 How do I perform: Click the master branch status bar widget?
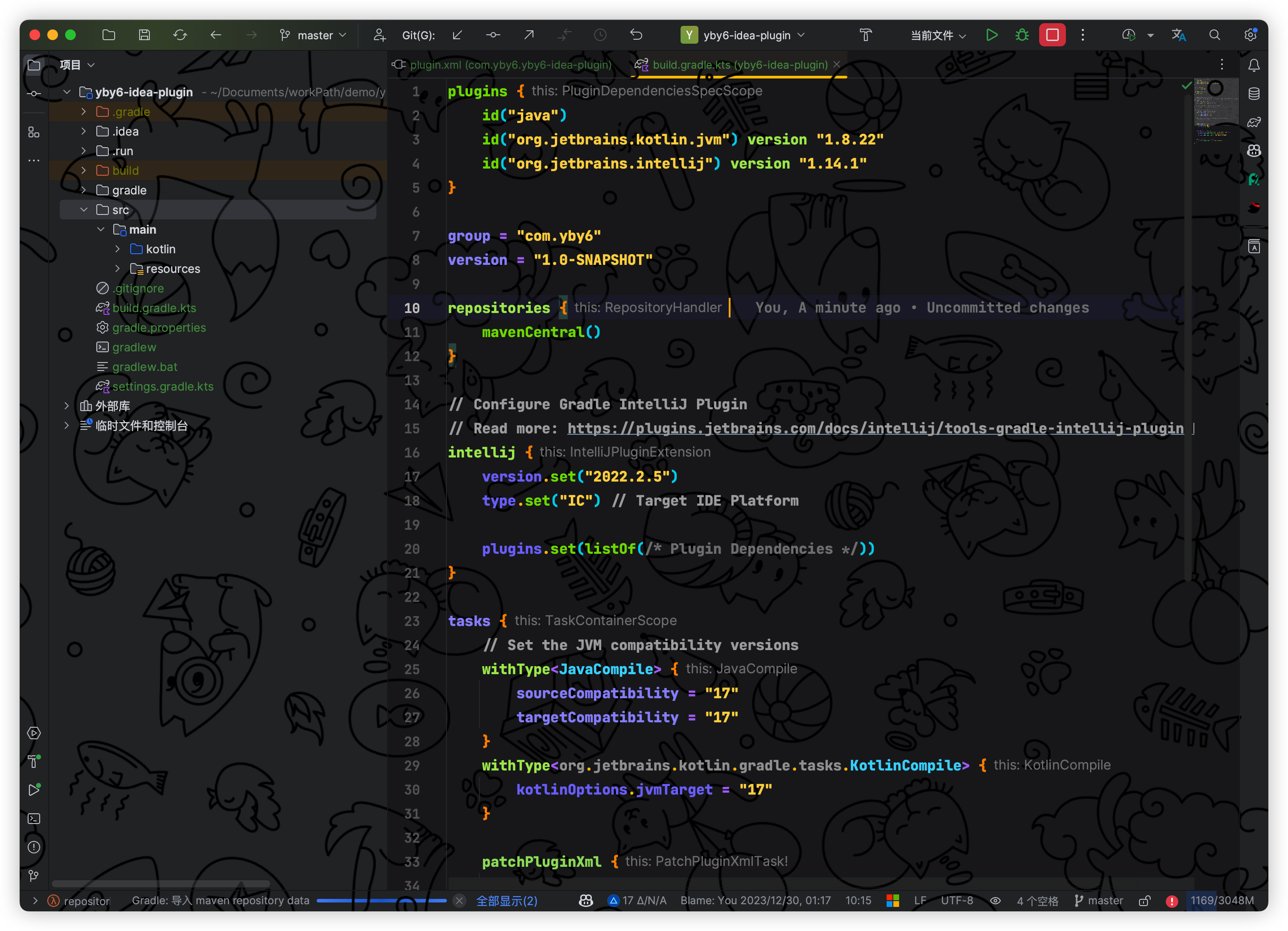1099,901
